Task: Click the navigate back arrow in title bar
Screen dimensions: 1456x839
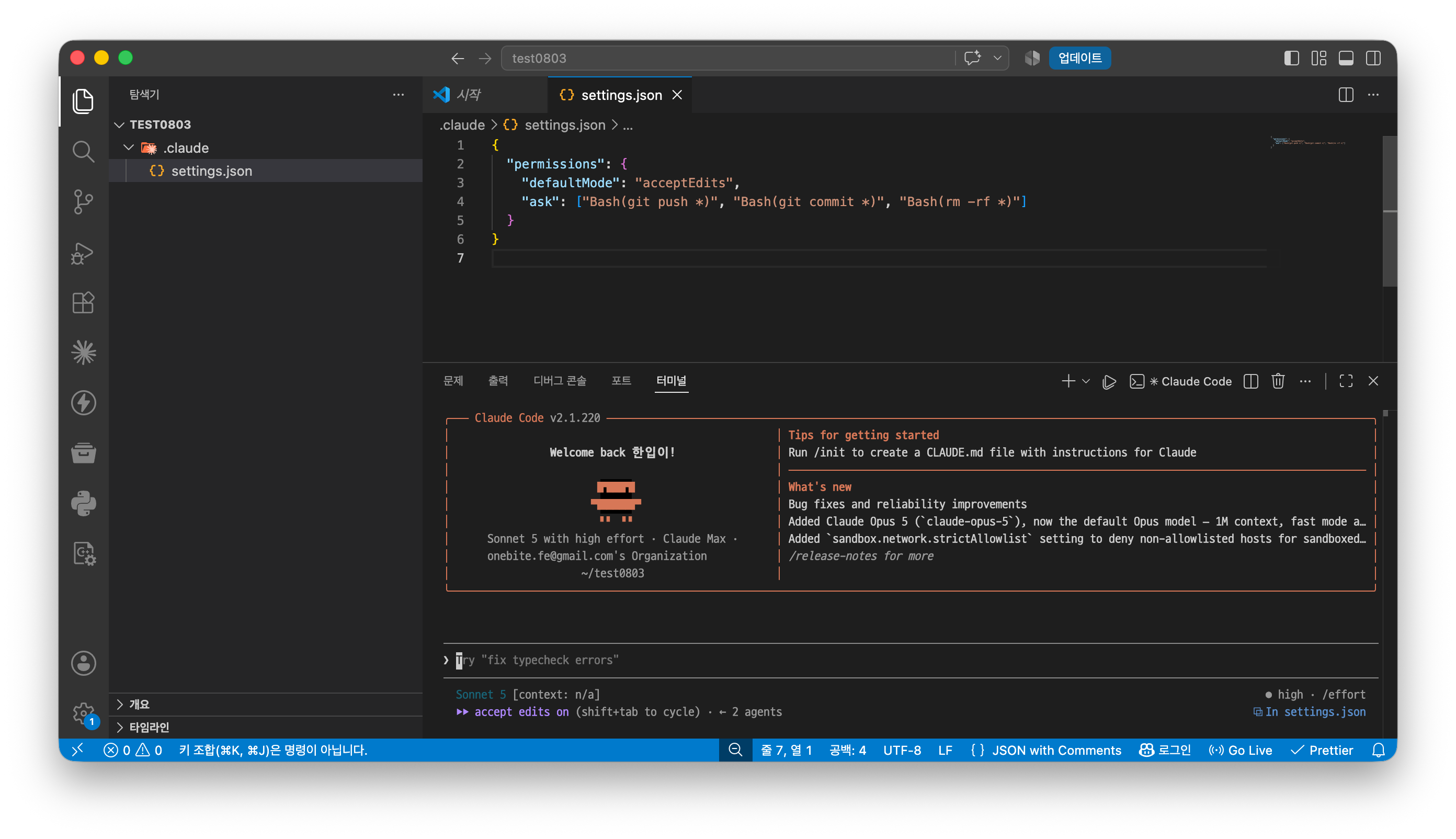Action: pyautogui.click(x=458, y=58)
